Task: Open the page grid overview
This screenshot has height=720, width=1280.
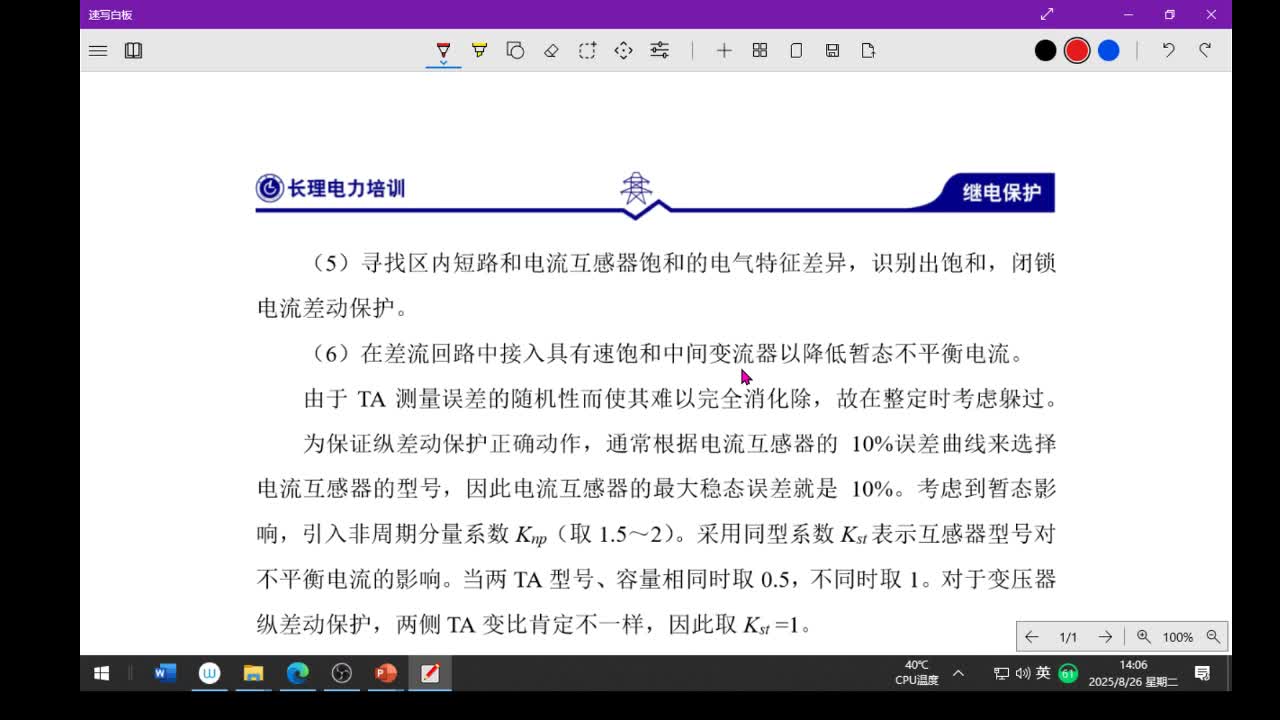Action: click(760, 50)
